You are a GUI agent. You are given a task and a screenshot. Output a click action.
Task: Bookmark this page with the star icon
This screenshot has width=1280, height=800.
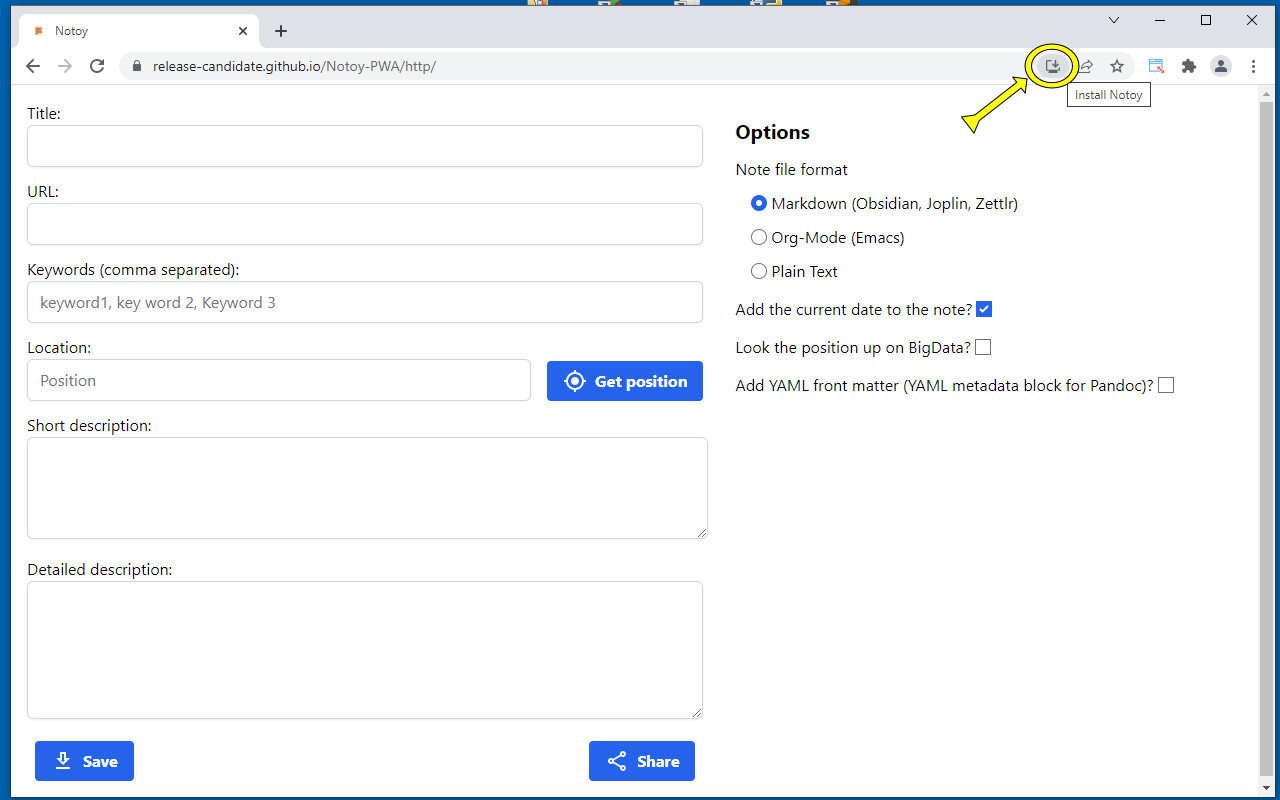pos(1117,66)
